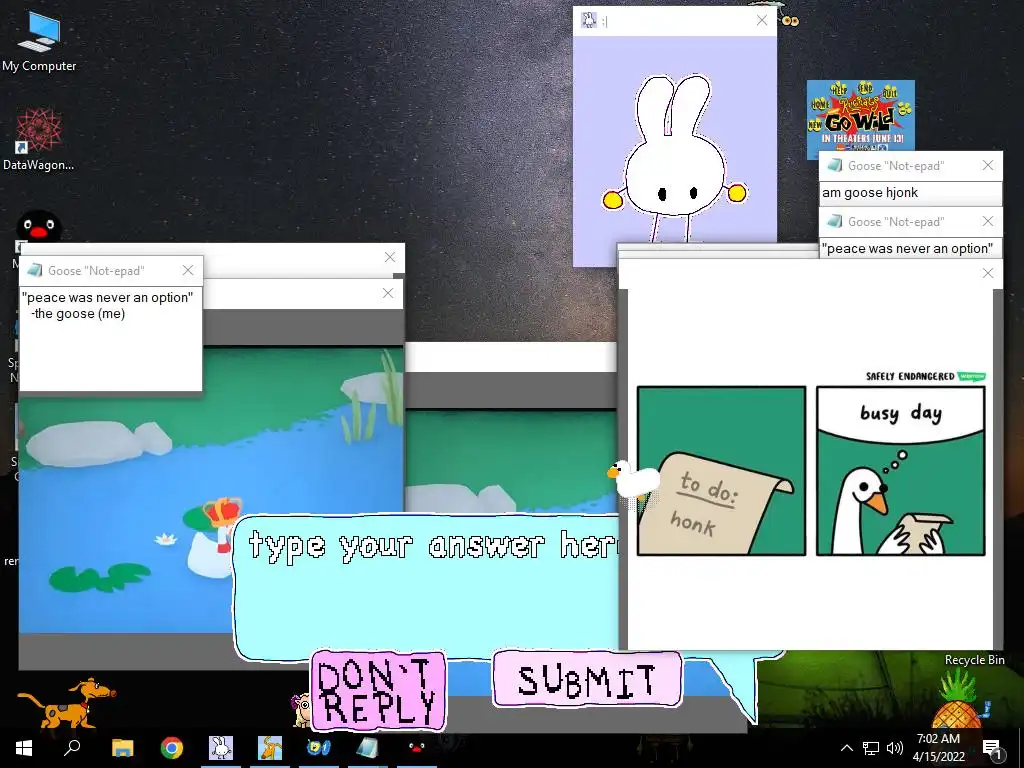Open the volume speaker tray icon

(895, 748)
